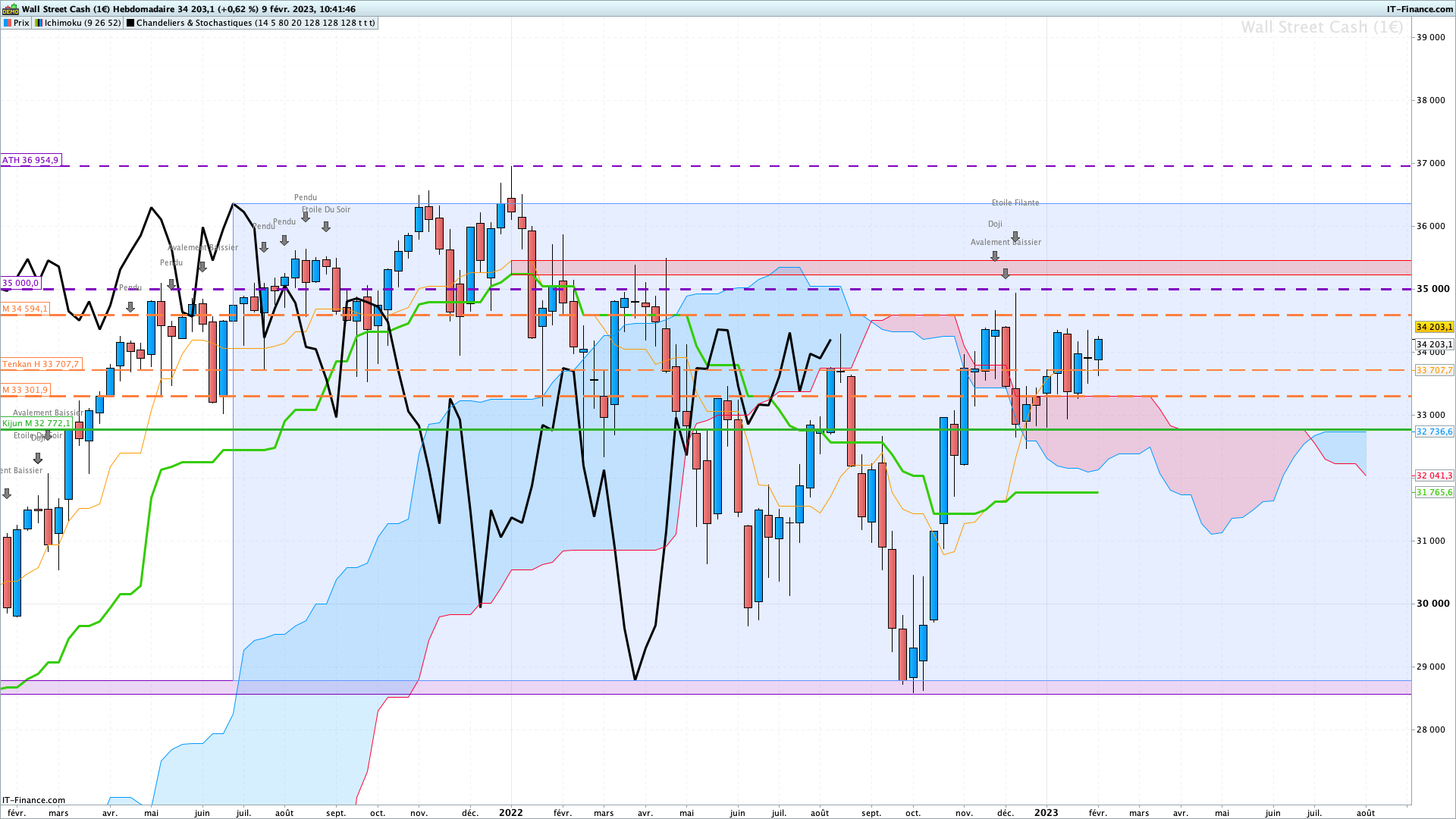Click the Etoile Filante pattern arrow marker
Screen dimensions: 1456x819
click(1015, 237)
